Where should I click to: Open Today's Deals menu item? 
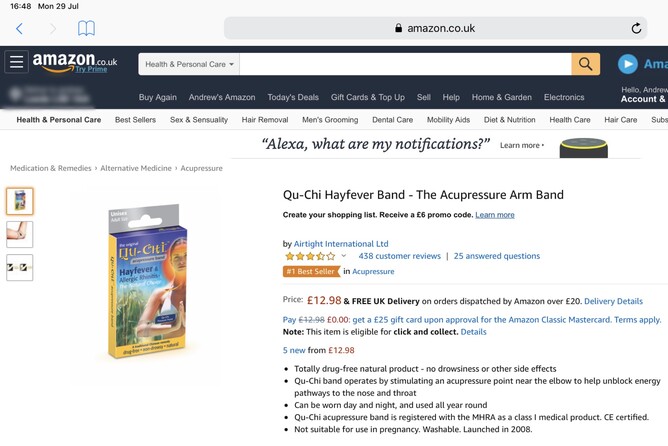click(x=293, y=97)
